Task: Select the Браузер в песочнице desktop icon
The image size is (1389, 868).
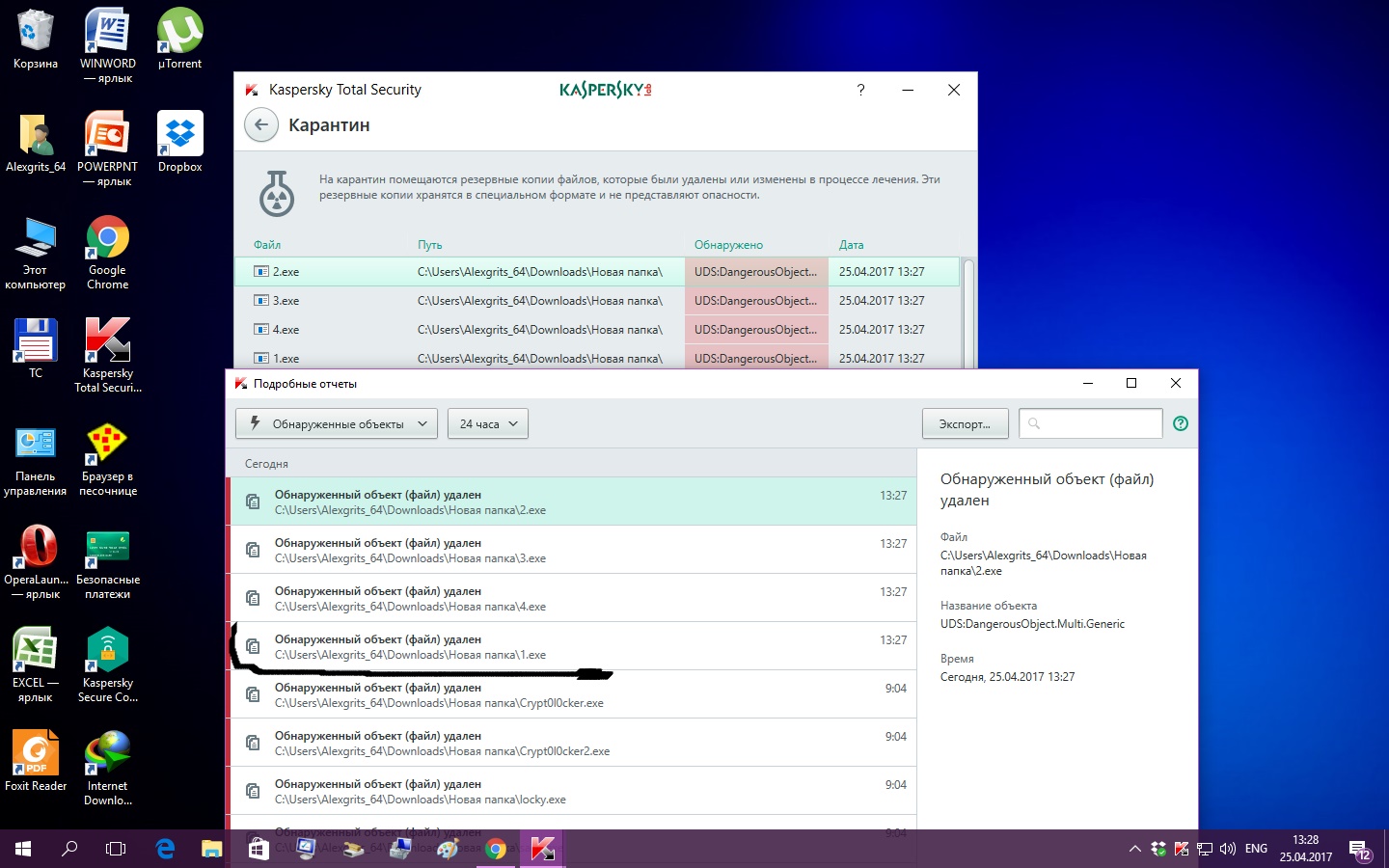Action: [x=108, y=459]
